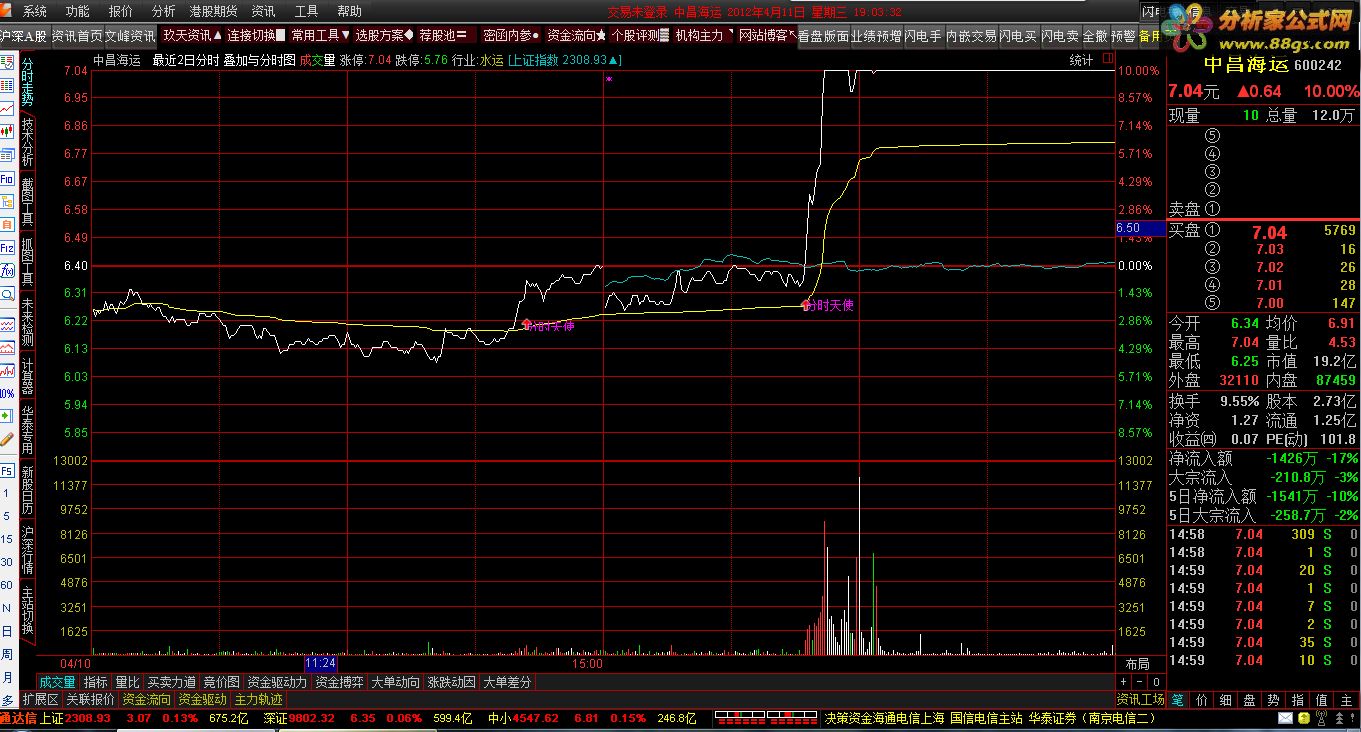
Task: Select the 技术分析 sidebar tab
Action: pos(28,143)
